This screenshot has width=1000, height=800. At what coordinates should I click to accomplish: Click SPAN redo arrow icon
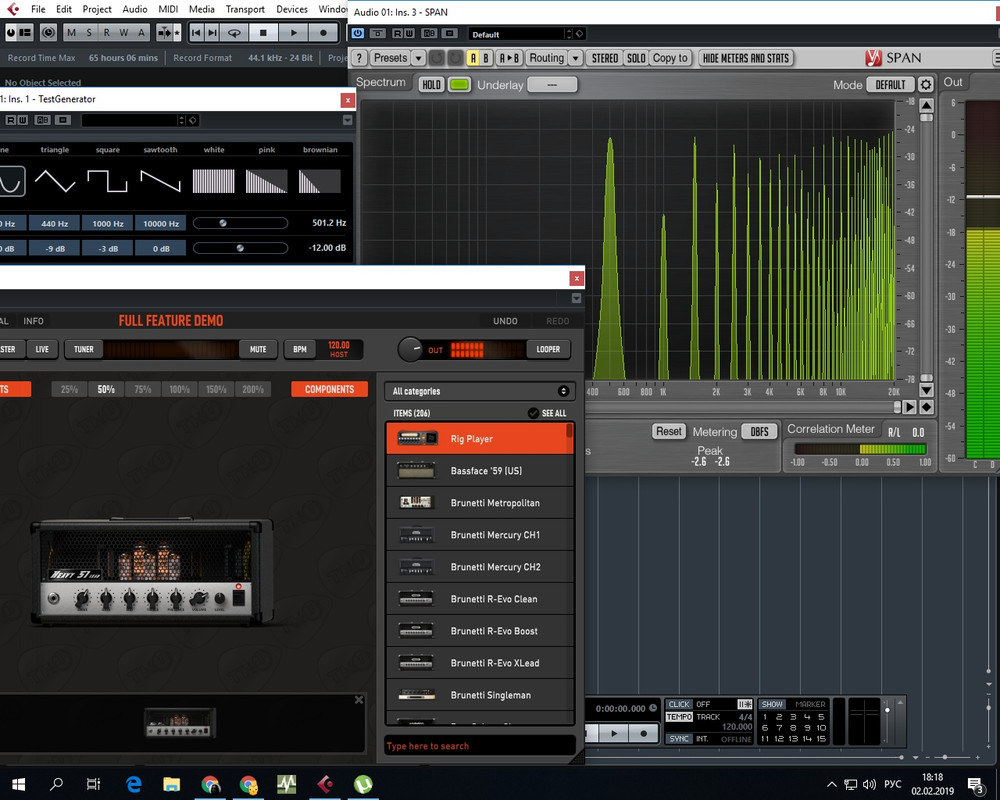click(x=455, y=58)
